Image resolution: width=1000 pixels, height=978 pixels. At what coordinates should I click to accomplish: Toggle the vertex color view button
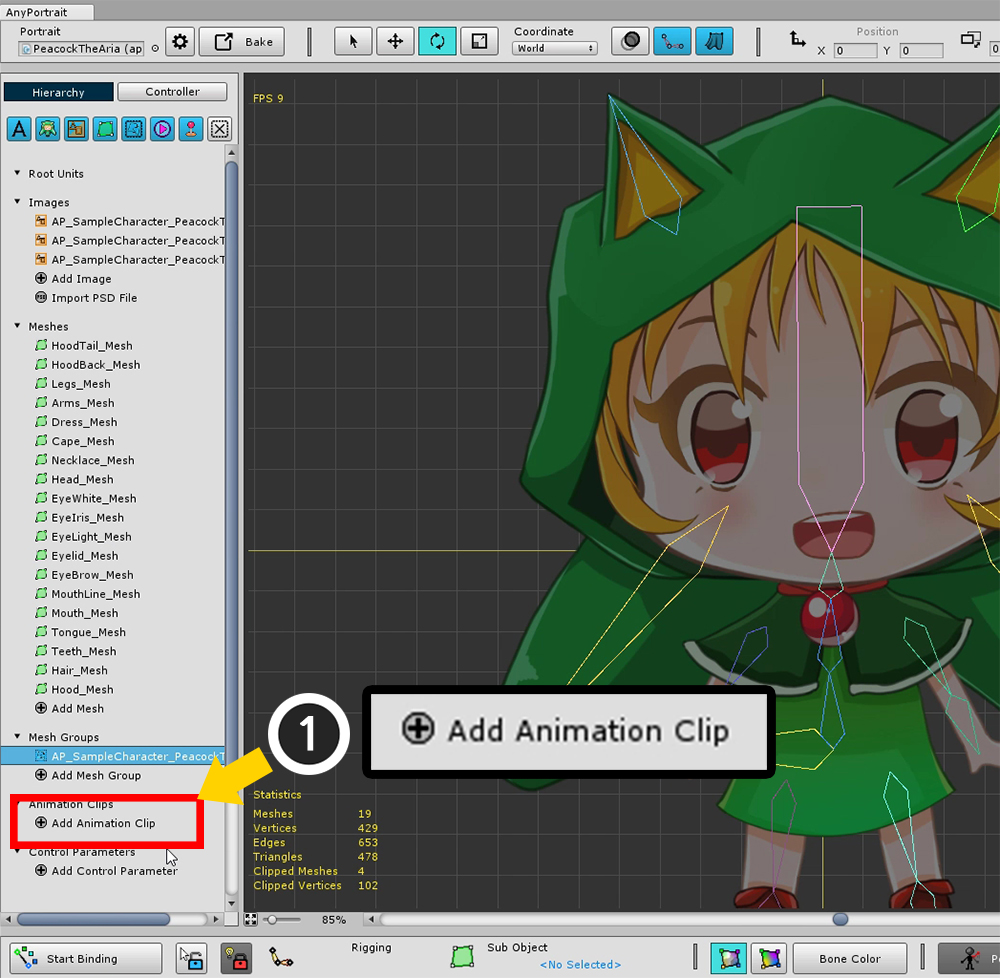coord(770,958)
